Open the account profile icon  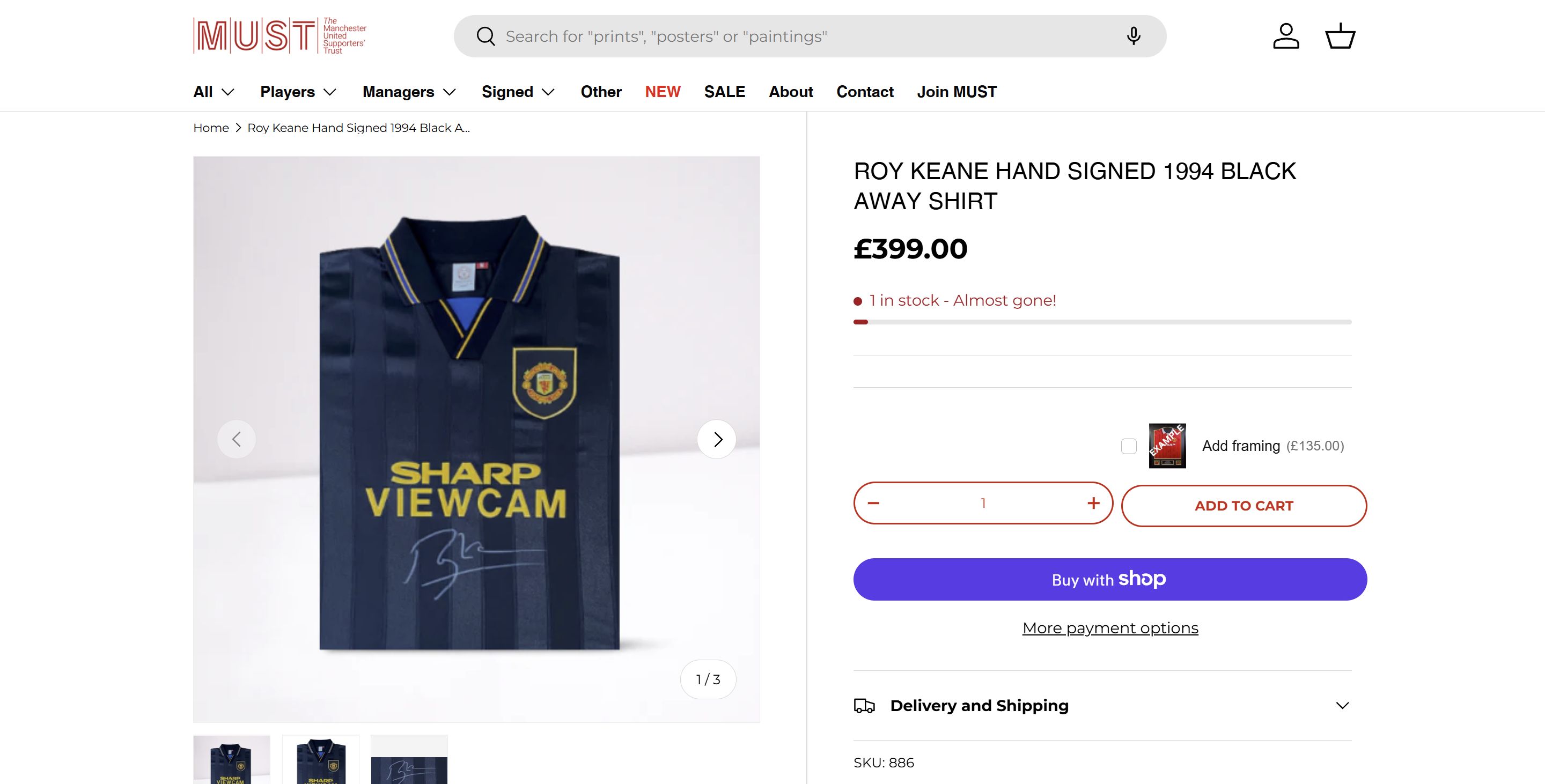[x=1286, y=36]
